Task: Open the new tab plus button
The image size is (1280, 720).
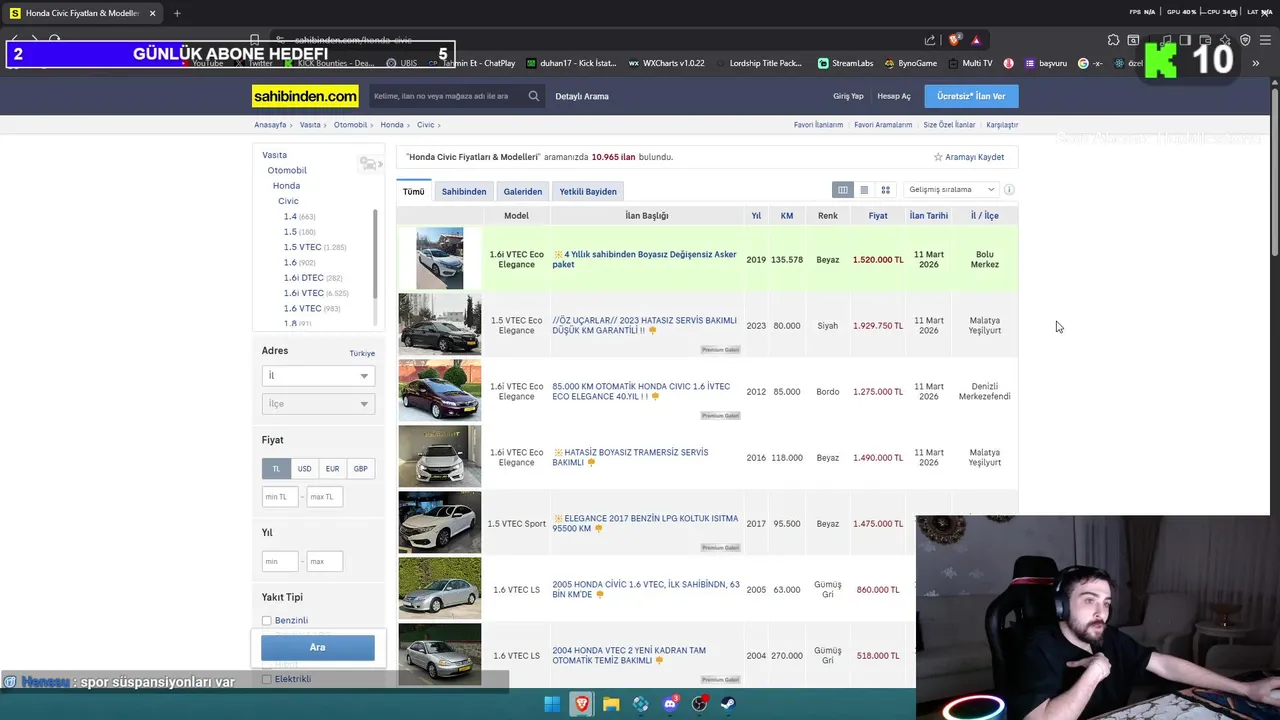Action: (177, 13)
